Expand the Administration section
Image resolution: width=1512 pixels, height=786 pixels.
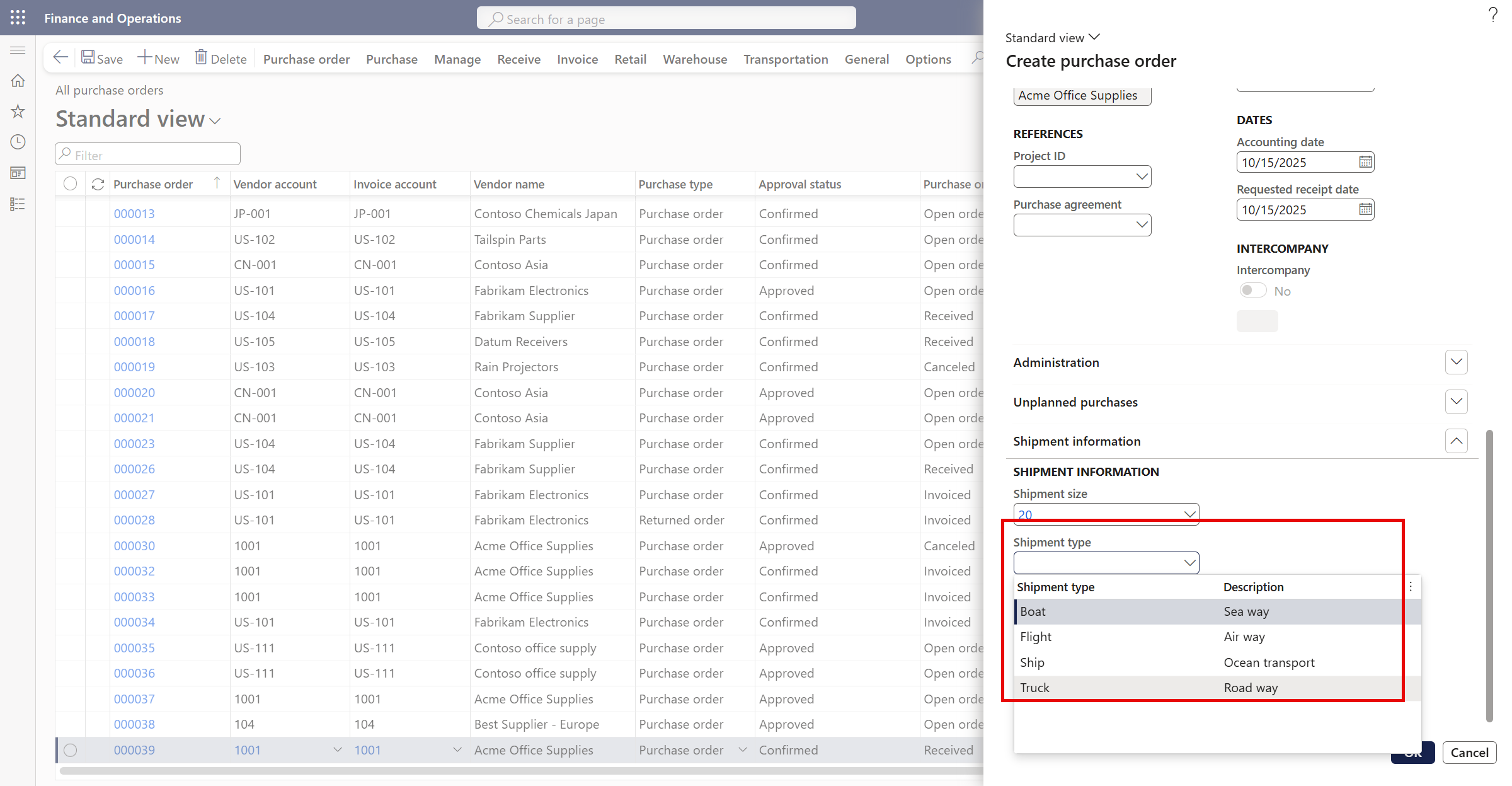1456,362
